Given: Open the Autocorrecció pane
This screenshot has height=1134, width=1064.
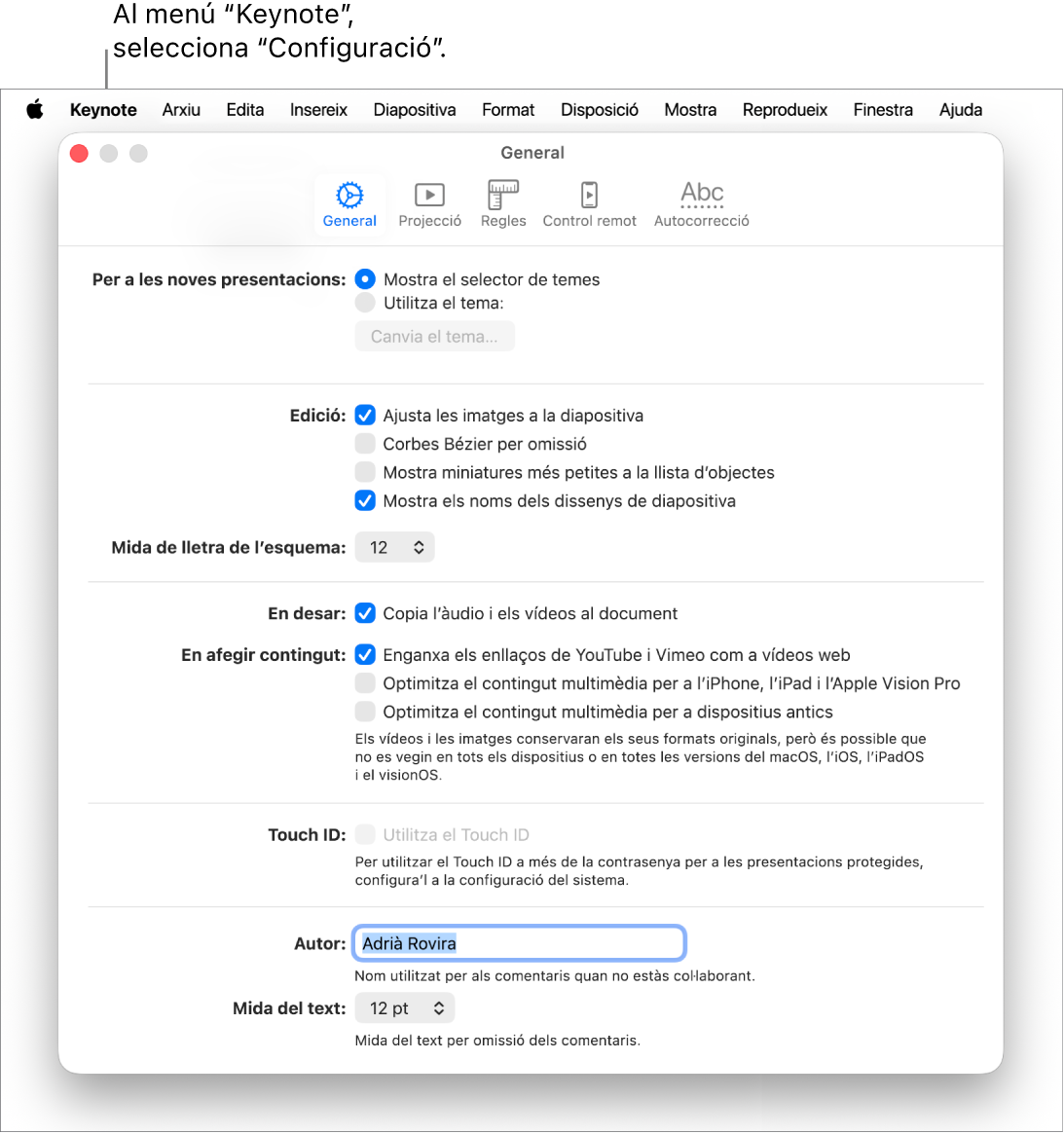Looking at the screenshot, I should tap(702, 204).
